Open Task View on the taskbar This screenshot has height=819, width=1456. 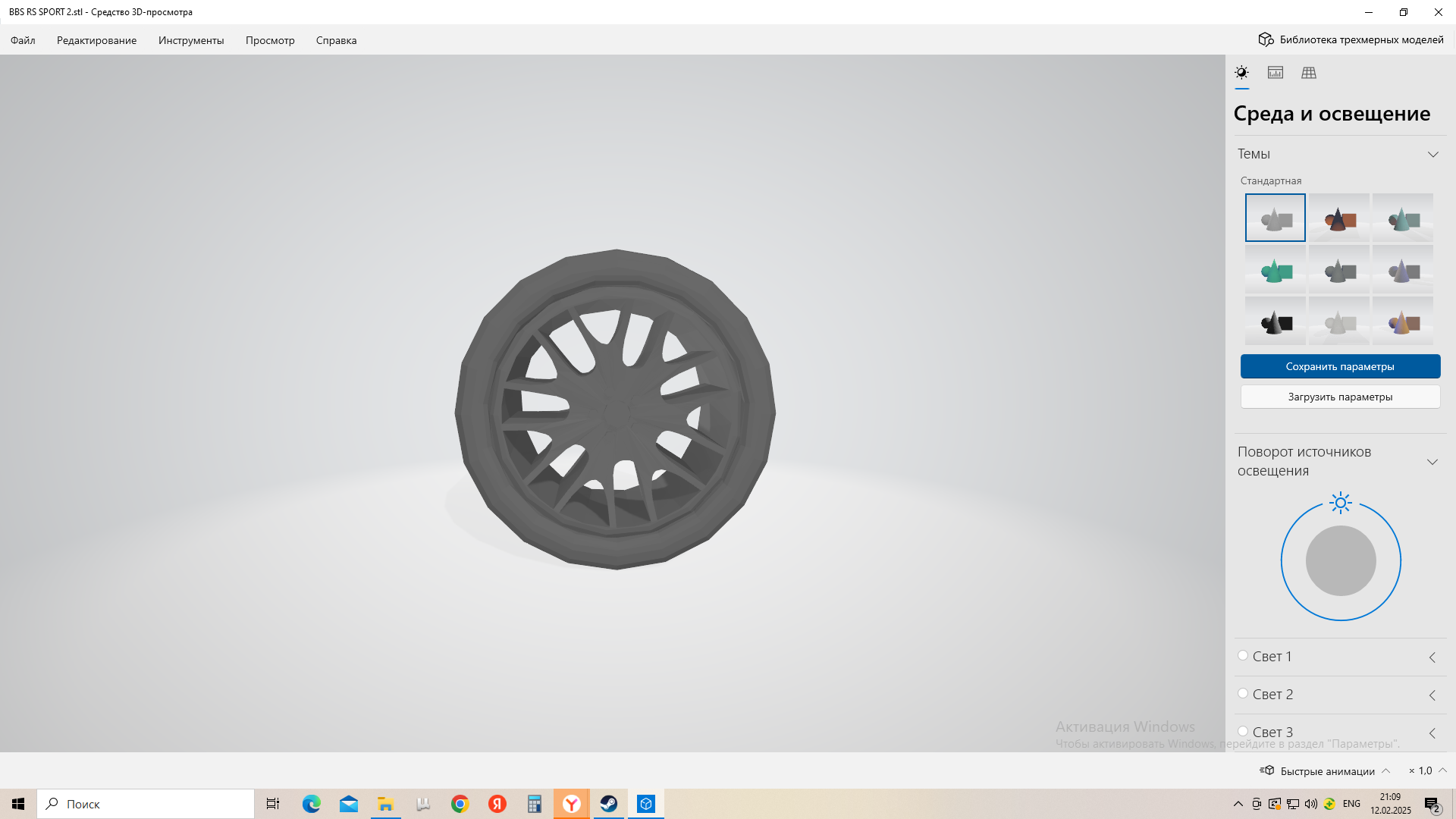tap(273, 804)
